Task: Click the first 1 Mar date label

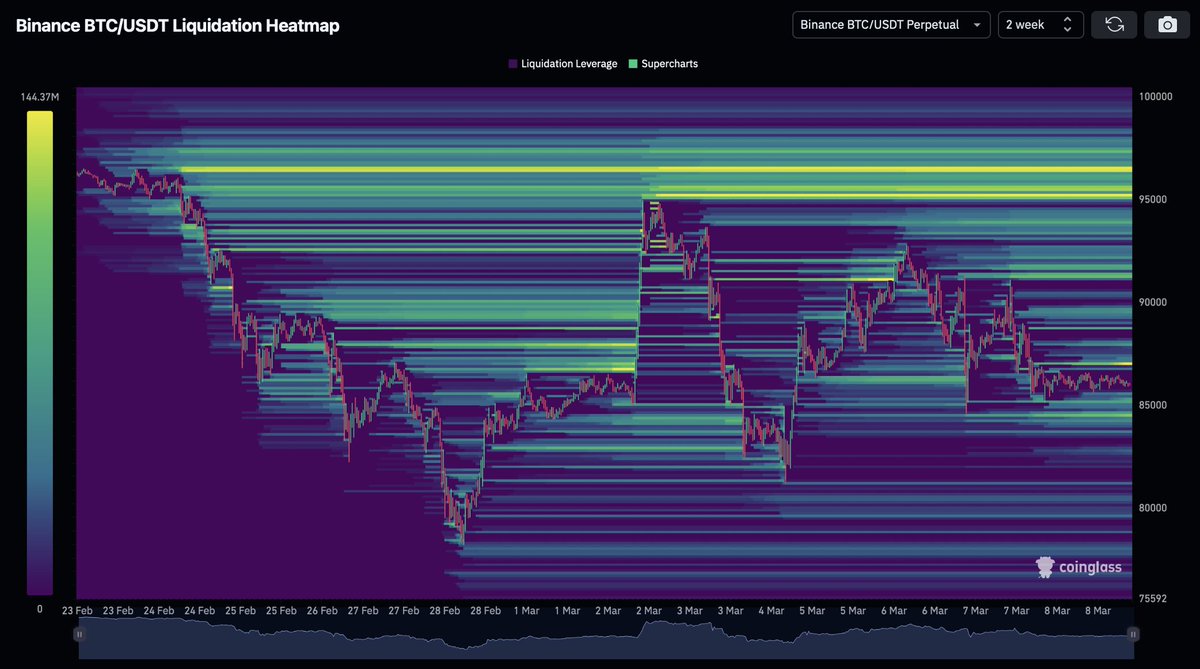Action: coord(526,610)
